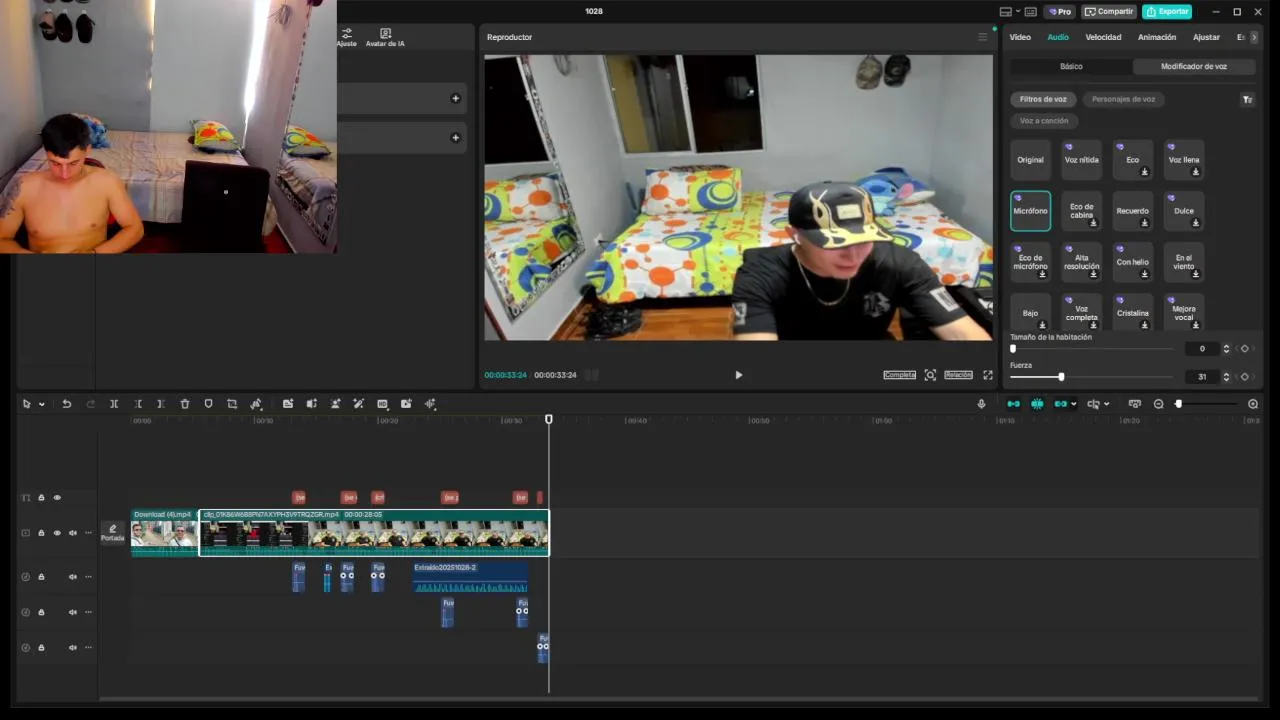Image resolution: width=1280 pixels, height=720 pixels.
Task: Switch to the Velocidad tab
Action: (x=1103, y=37)
